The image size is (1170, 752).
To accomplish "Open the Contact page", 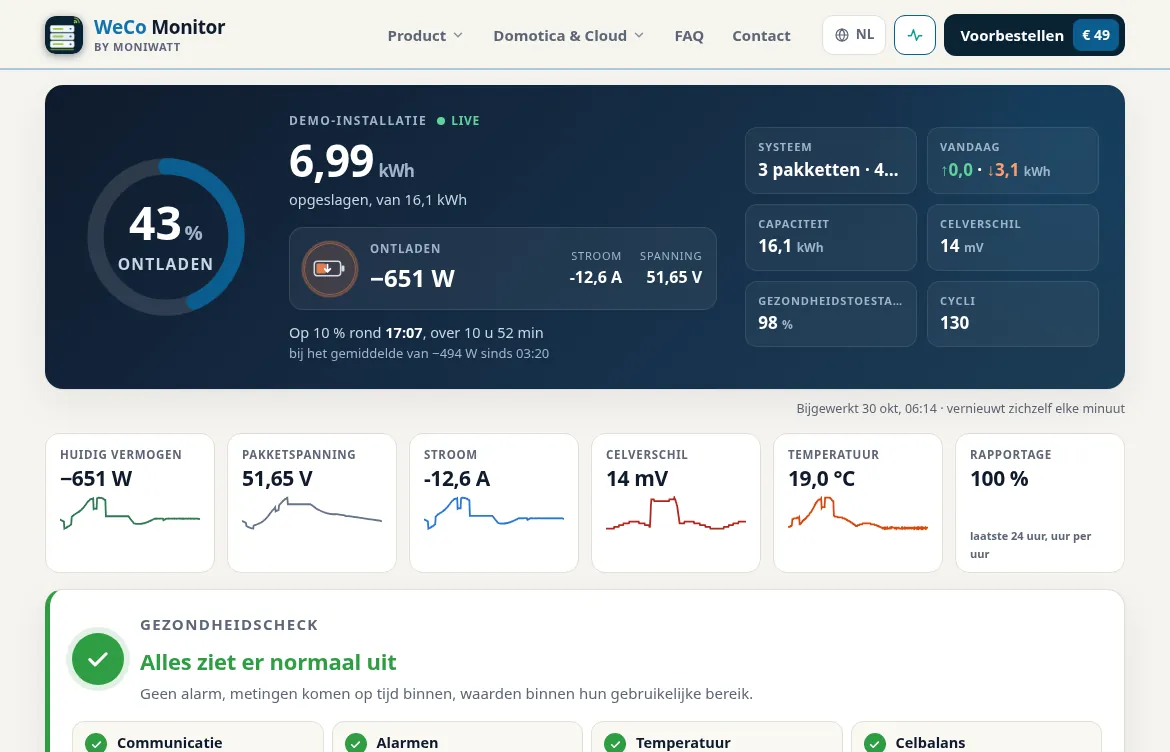I will click(x=761, y=35).
